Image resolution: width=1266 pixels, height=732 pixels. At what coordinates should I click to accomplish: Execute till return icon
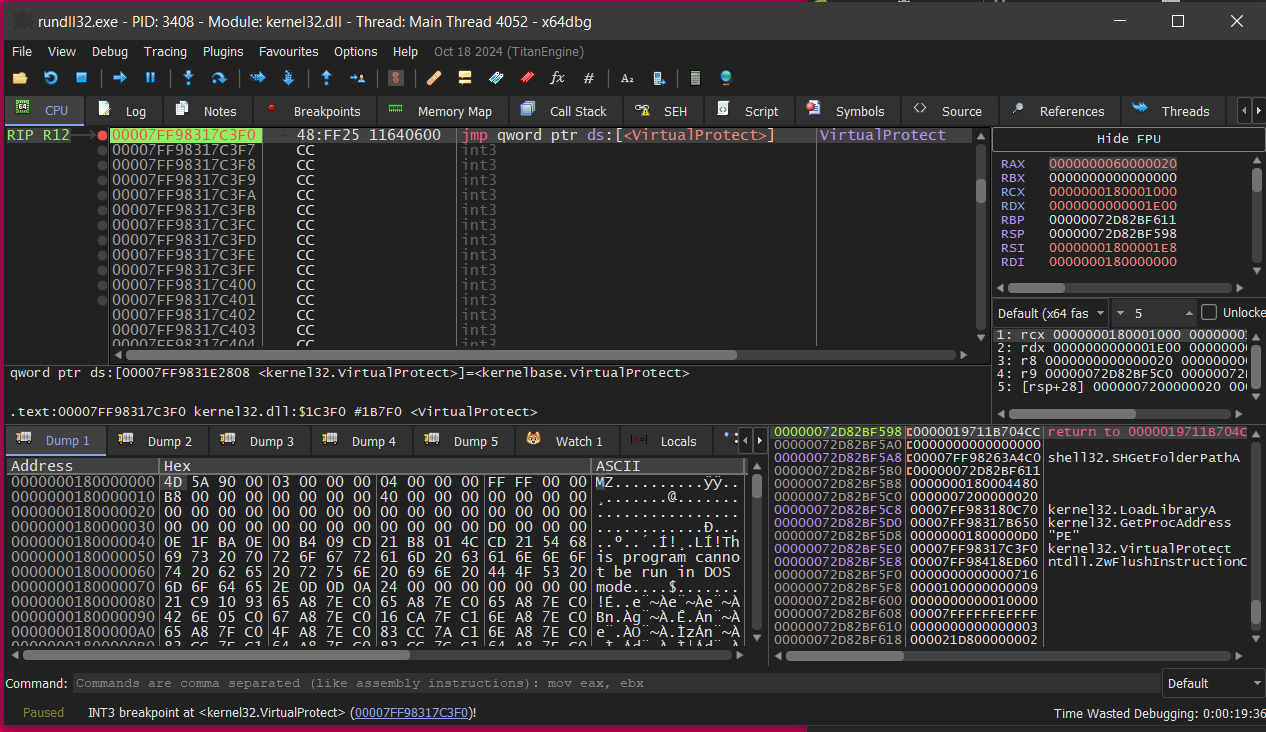326,78
